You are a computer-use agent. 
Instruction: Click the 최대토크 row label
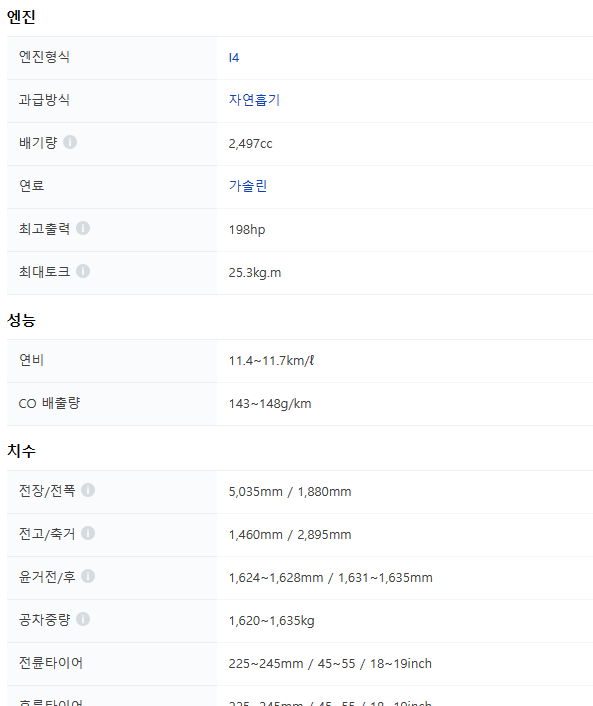coord(44,272)
